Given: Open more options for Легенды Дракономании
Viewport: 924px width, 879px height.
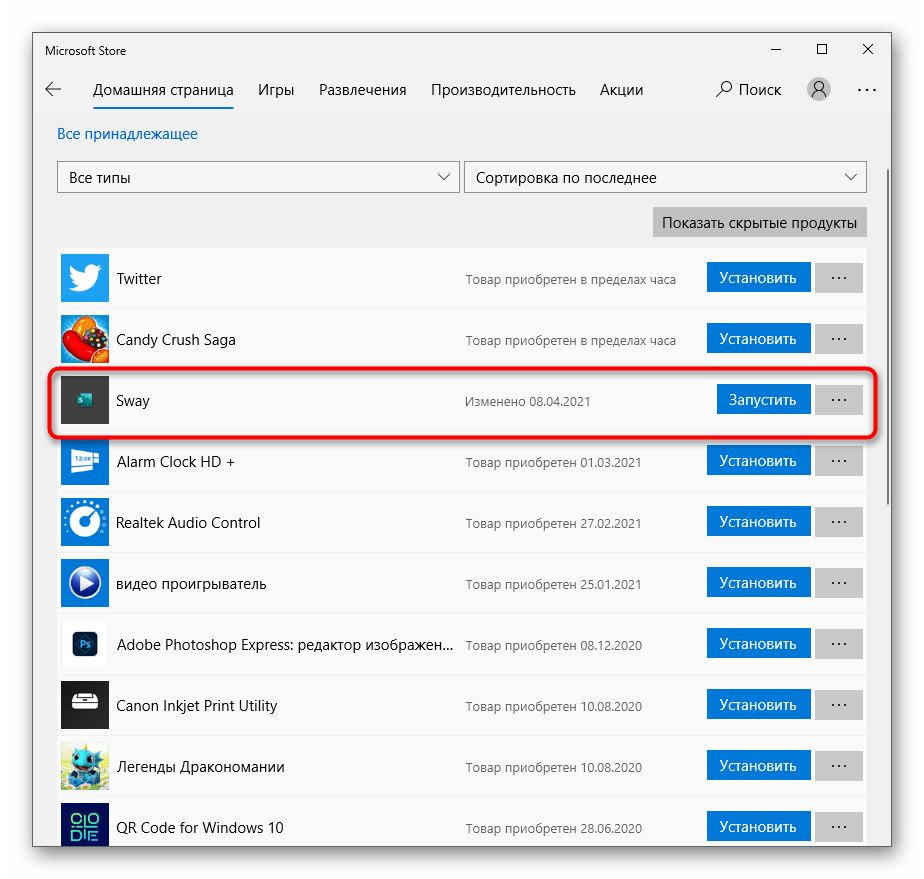Looking at the screenshot, I should pos(839,766).
